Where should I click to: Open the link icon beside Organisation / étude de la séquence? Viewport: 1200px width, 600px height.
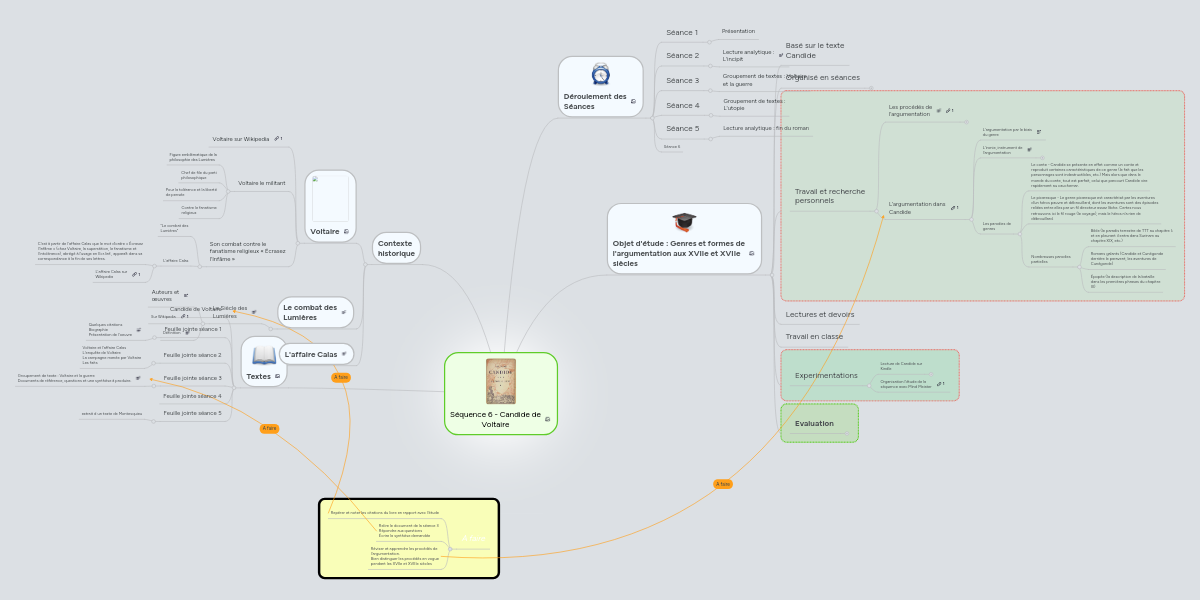939,383
